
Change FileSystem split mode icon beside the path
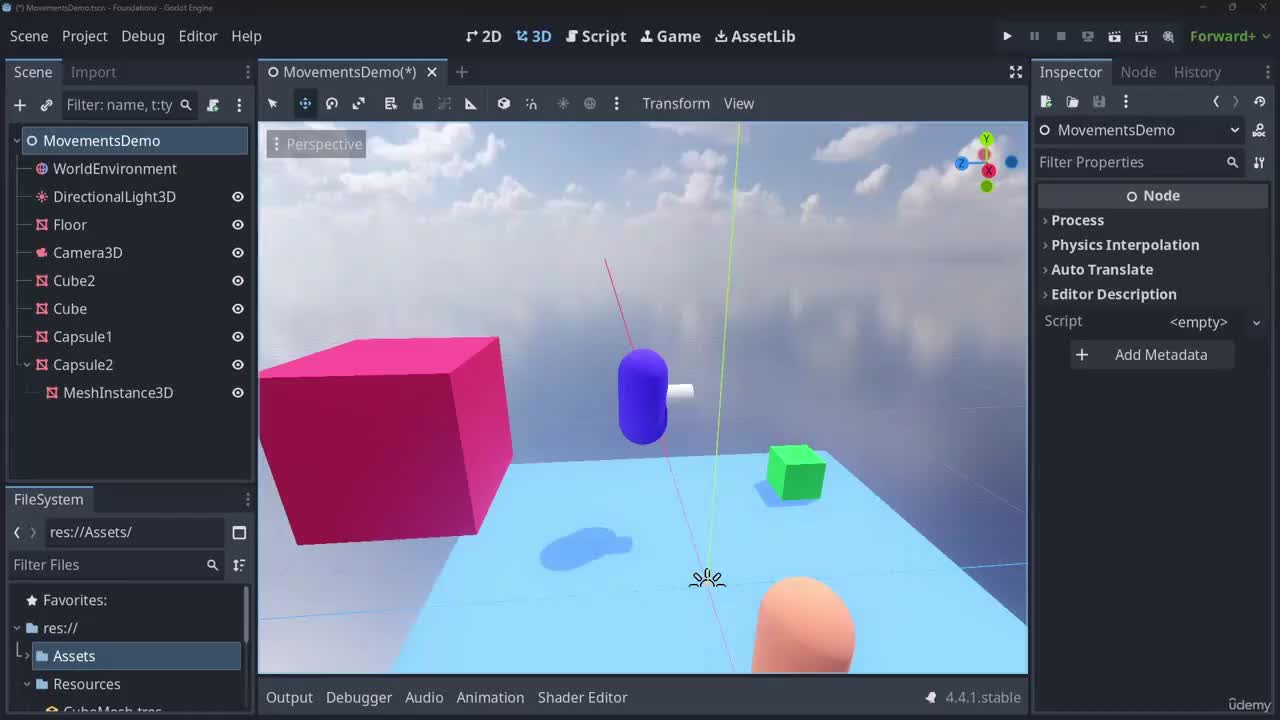[239, 532]
